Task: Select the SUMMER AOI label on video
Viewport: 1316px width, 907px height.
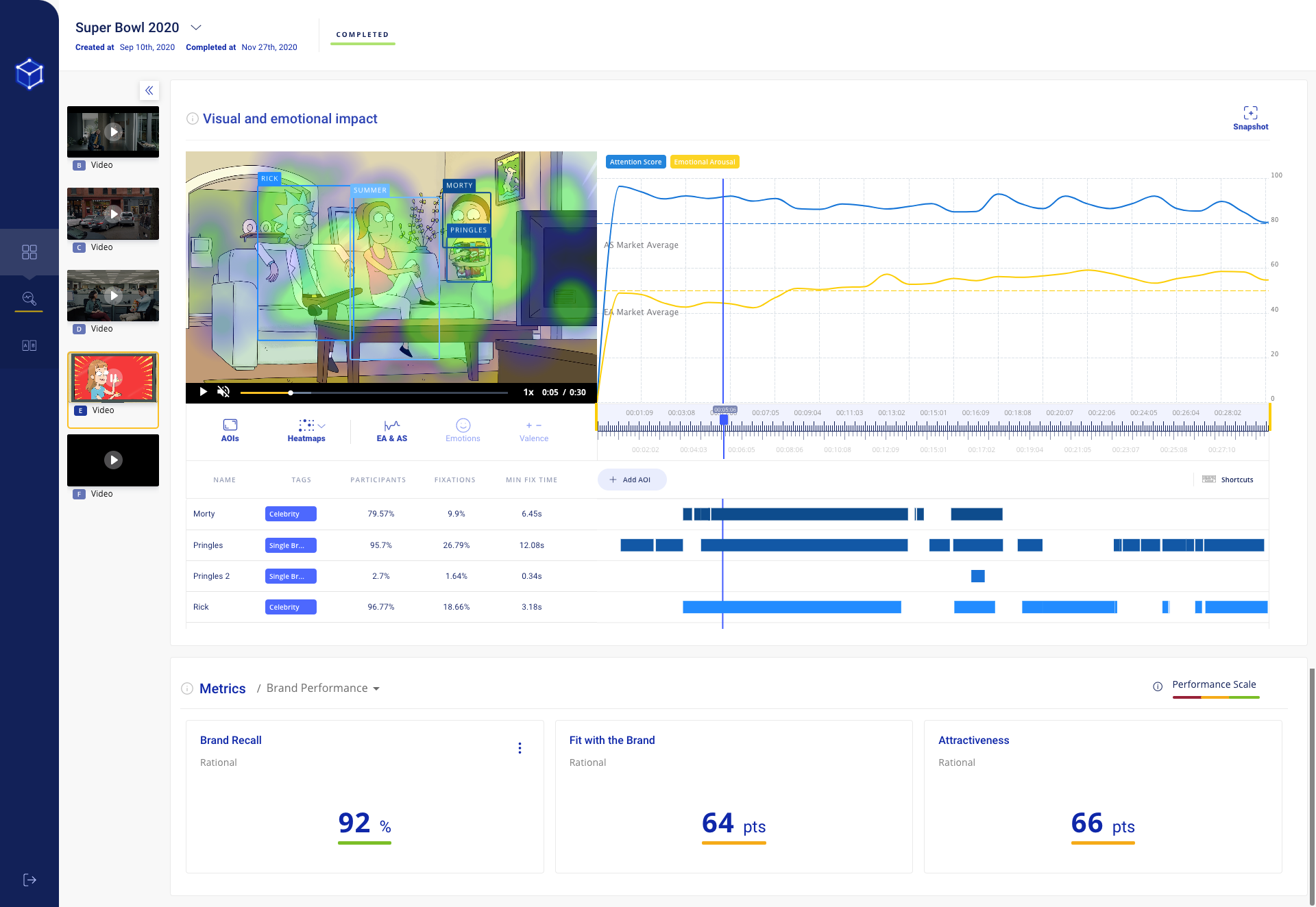Action: click(370, 190)
